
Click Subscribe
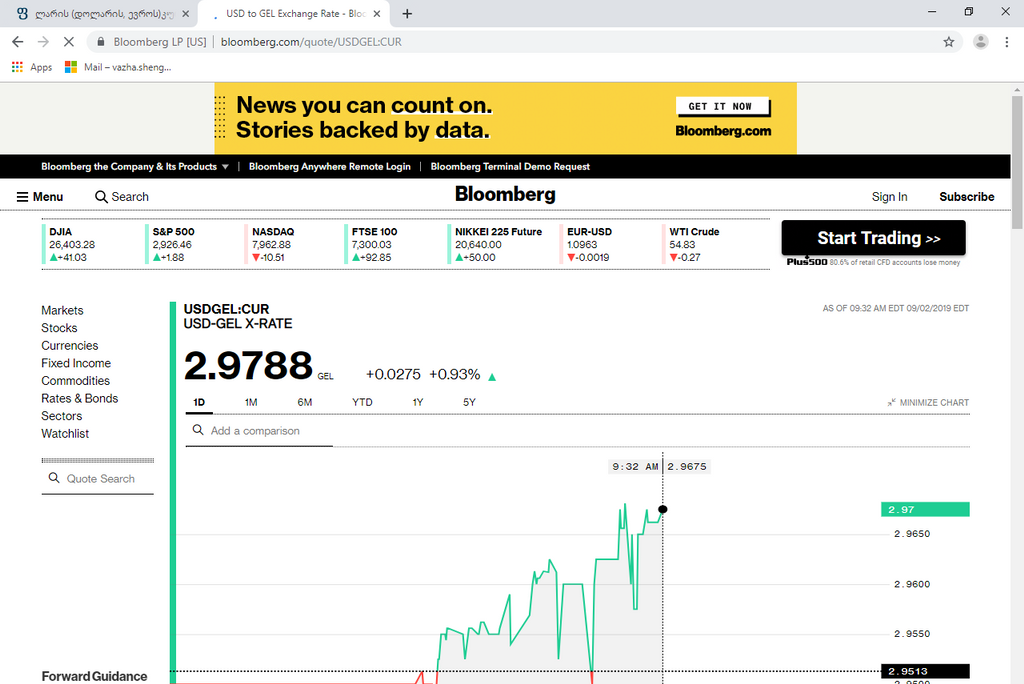pos(967,197)
